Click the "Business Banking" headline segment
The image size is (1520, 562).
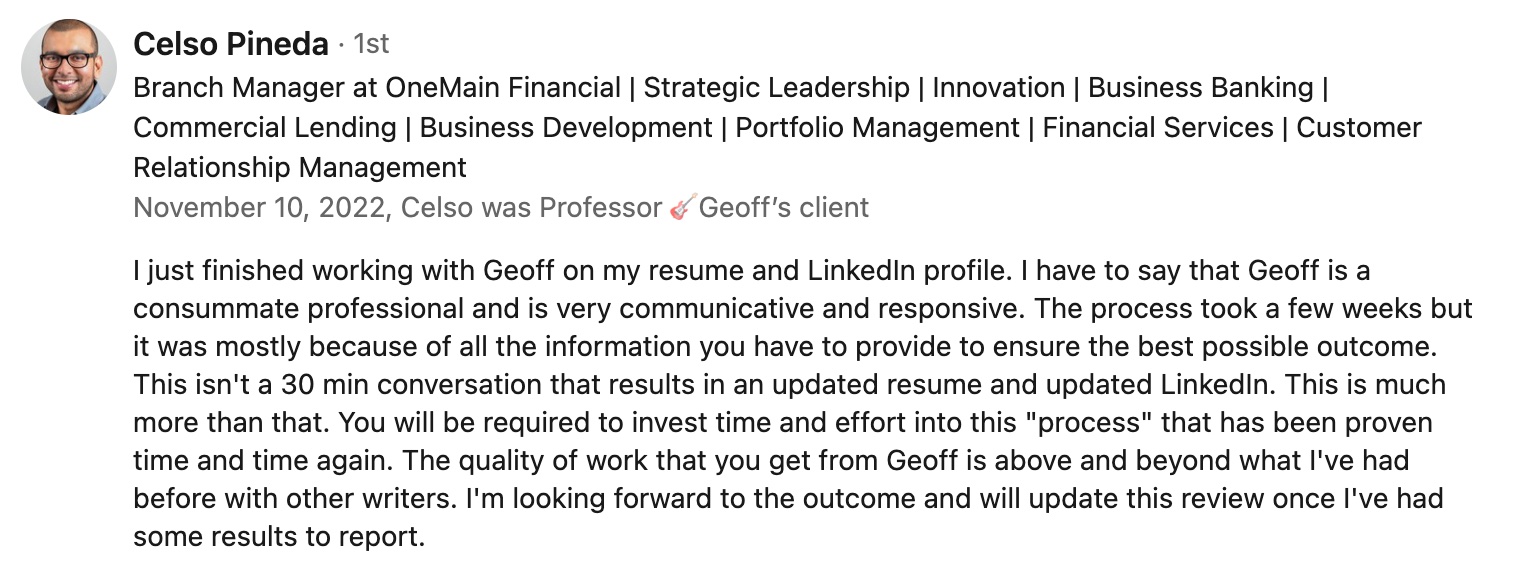[x=1200, y=88]
